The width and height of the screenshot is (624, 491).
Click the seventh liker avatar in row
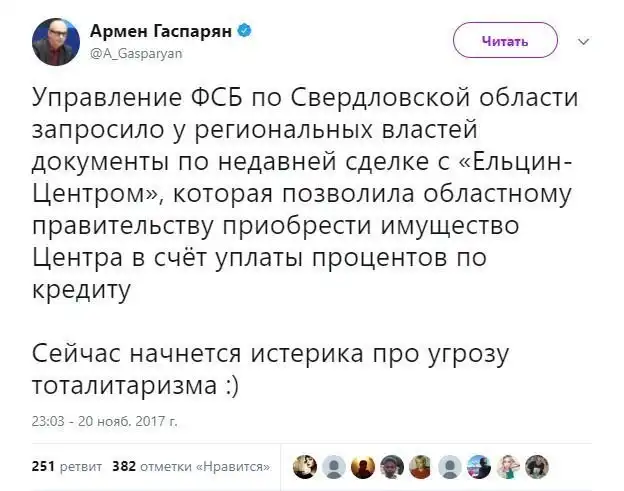[x=481, y=466]
